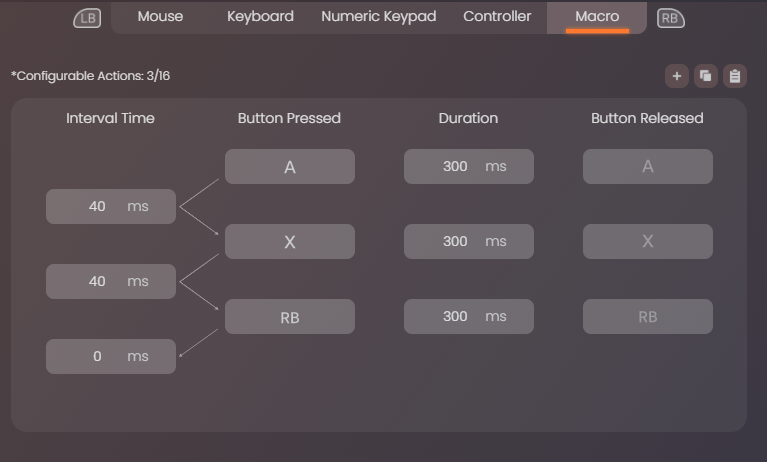Go to the Controller tab
Viewport: 767px width, 462px height.
[x=497, y=17]
